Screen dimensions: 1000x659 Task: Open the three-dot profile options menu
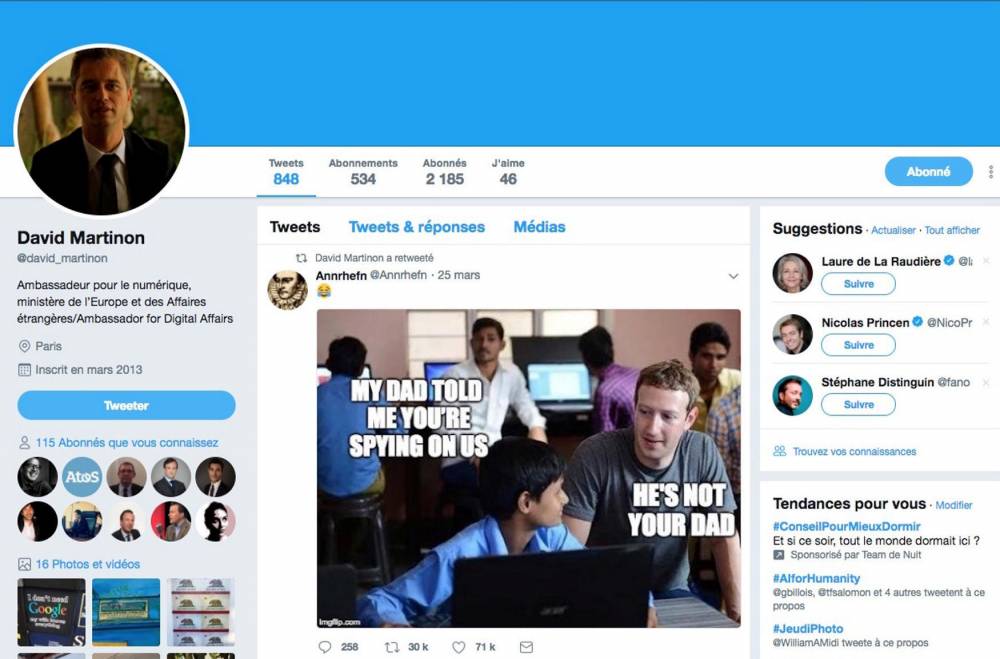(990, 172)
